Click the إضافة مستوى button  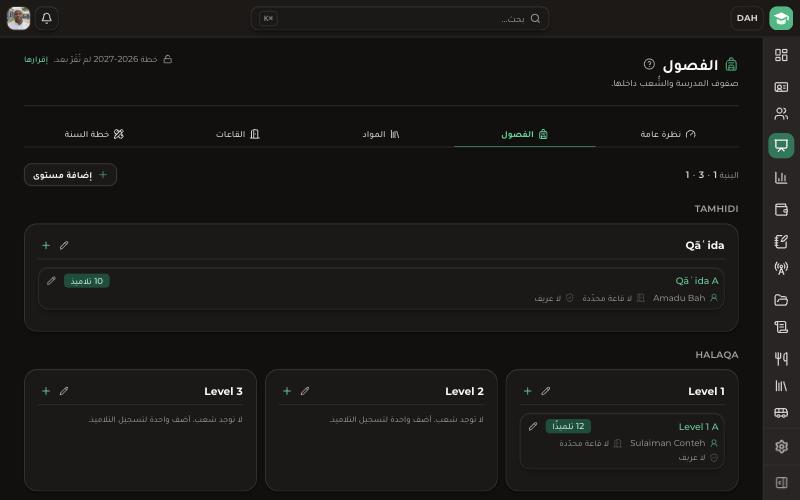click(70, 174)
